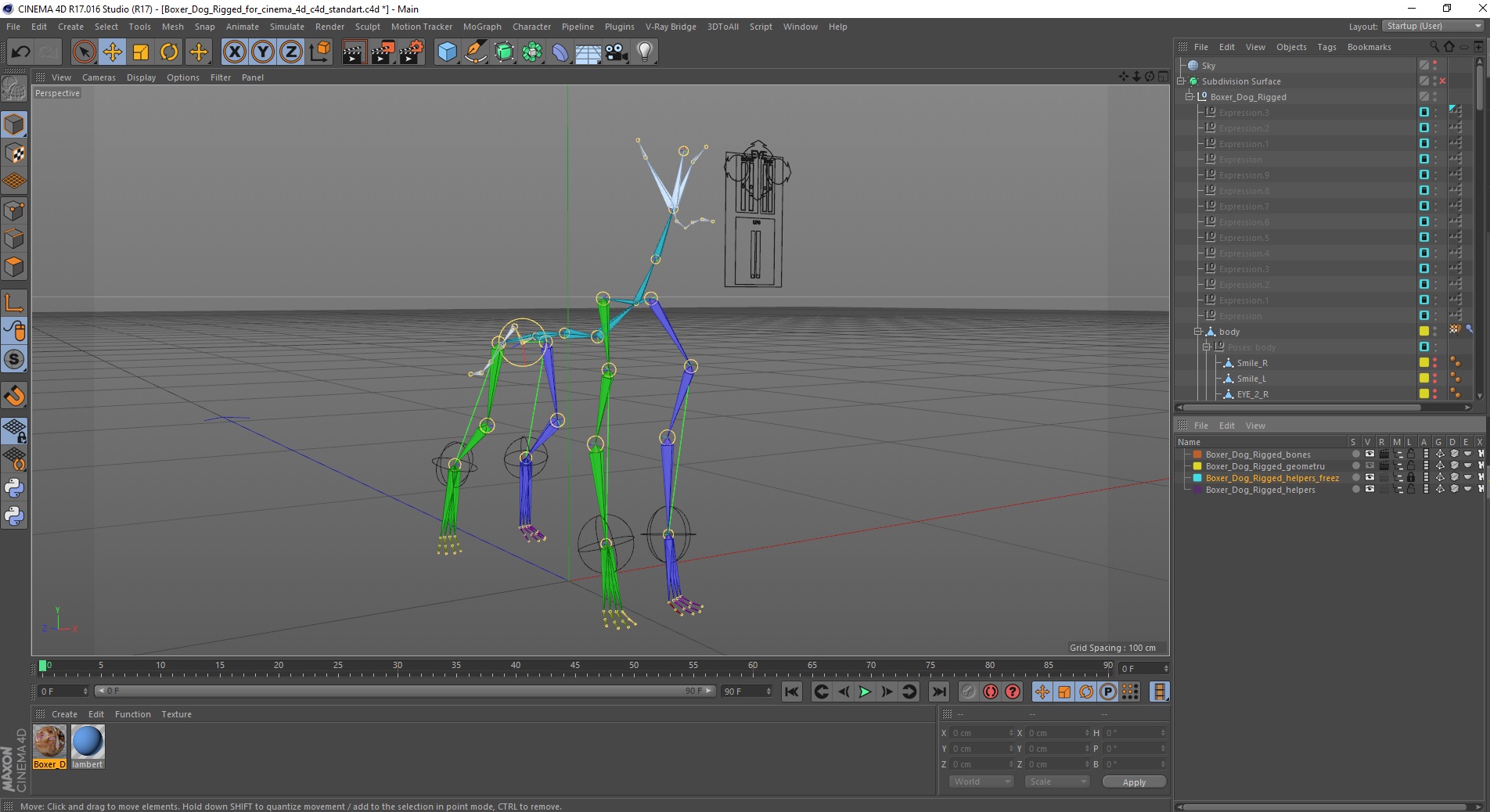This screenshot has width=1490, height=812.
Task: Click frame 45 on the timeline ruler
Action: pyautogui.click(x=574, y=666)
